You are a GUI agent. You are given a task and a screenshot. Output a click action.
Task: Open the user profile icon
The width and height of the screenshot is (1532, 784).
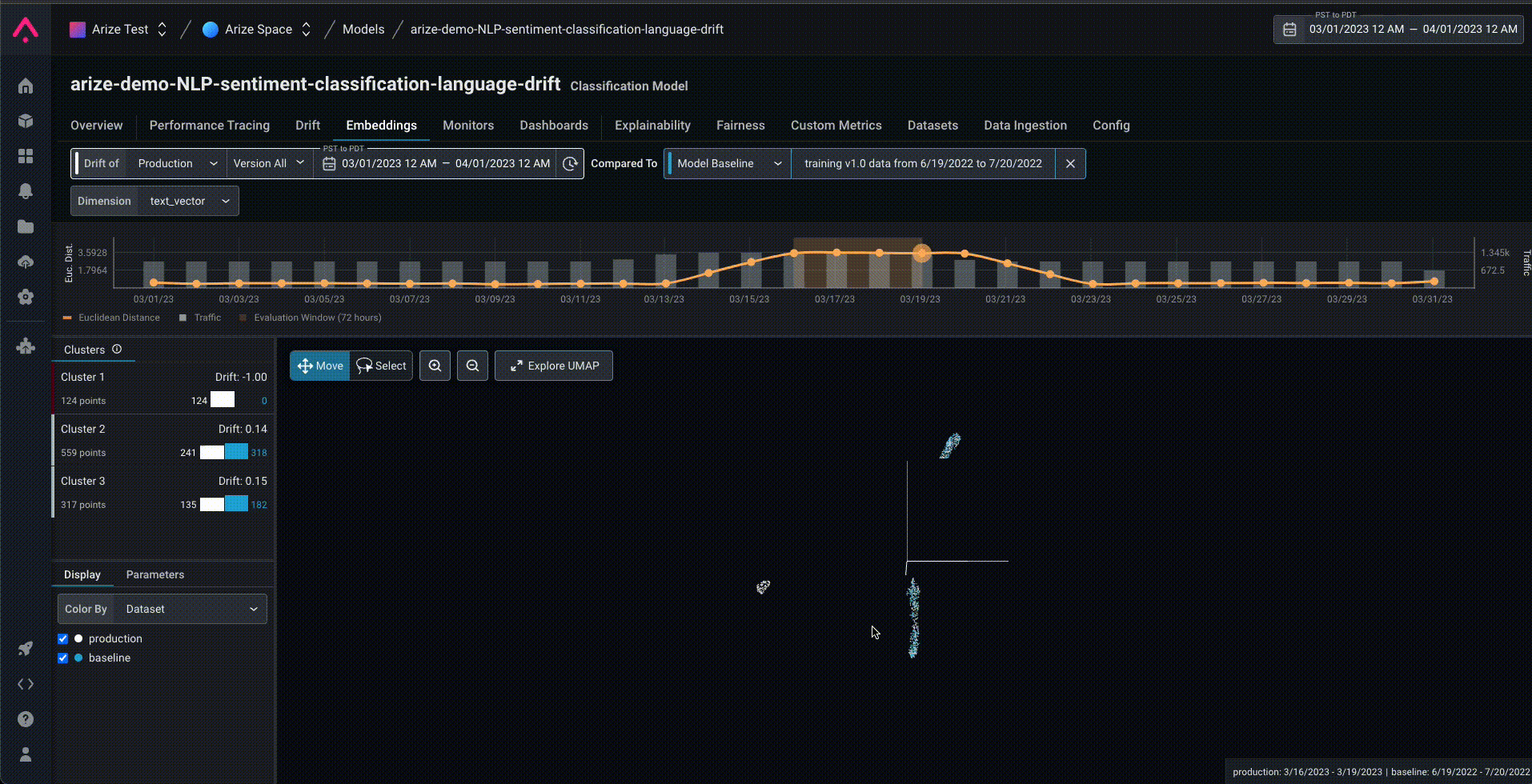[x=26, y=754]
